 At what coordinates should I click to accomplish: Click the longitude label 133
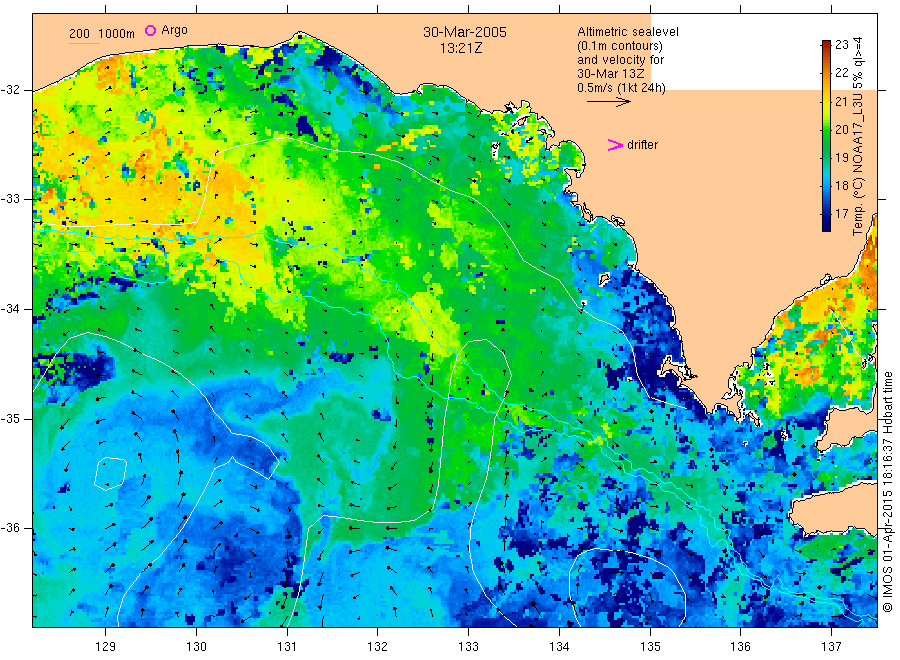(x=468, y=647)
